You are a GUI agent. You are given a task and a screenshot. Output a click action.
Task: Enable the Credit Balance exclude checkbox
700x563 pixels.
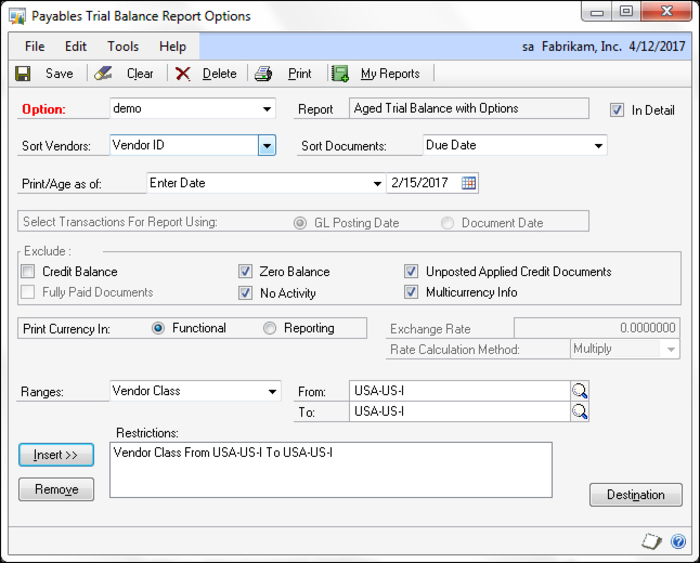[x=28, y=271]
